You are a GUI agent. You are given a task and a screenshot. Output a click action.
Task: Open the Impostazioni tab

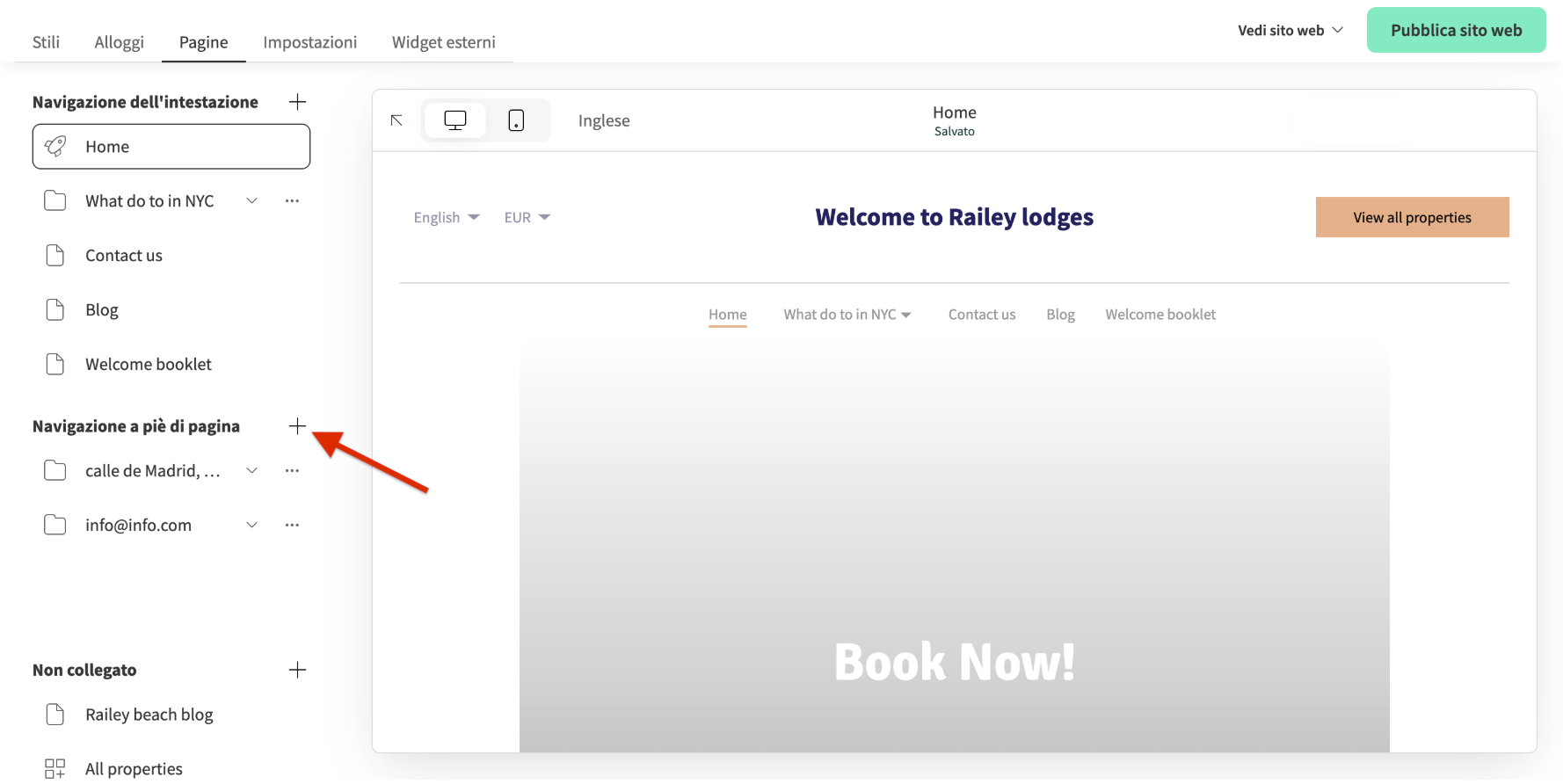coord(309,42)
